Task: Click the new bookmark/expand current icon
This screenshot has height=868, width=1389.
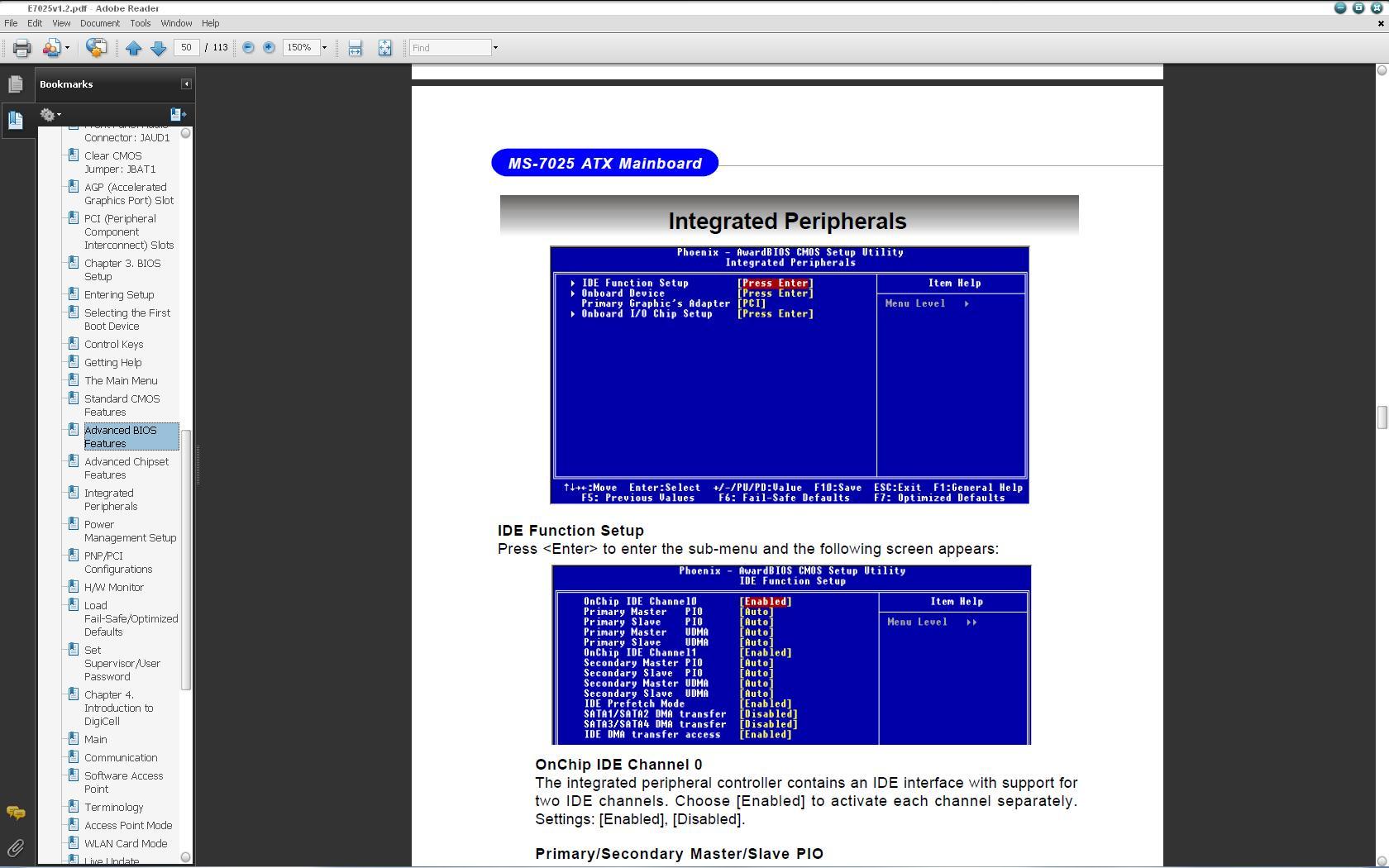Action: click(x=178, y=114)
